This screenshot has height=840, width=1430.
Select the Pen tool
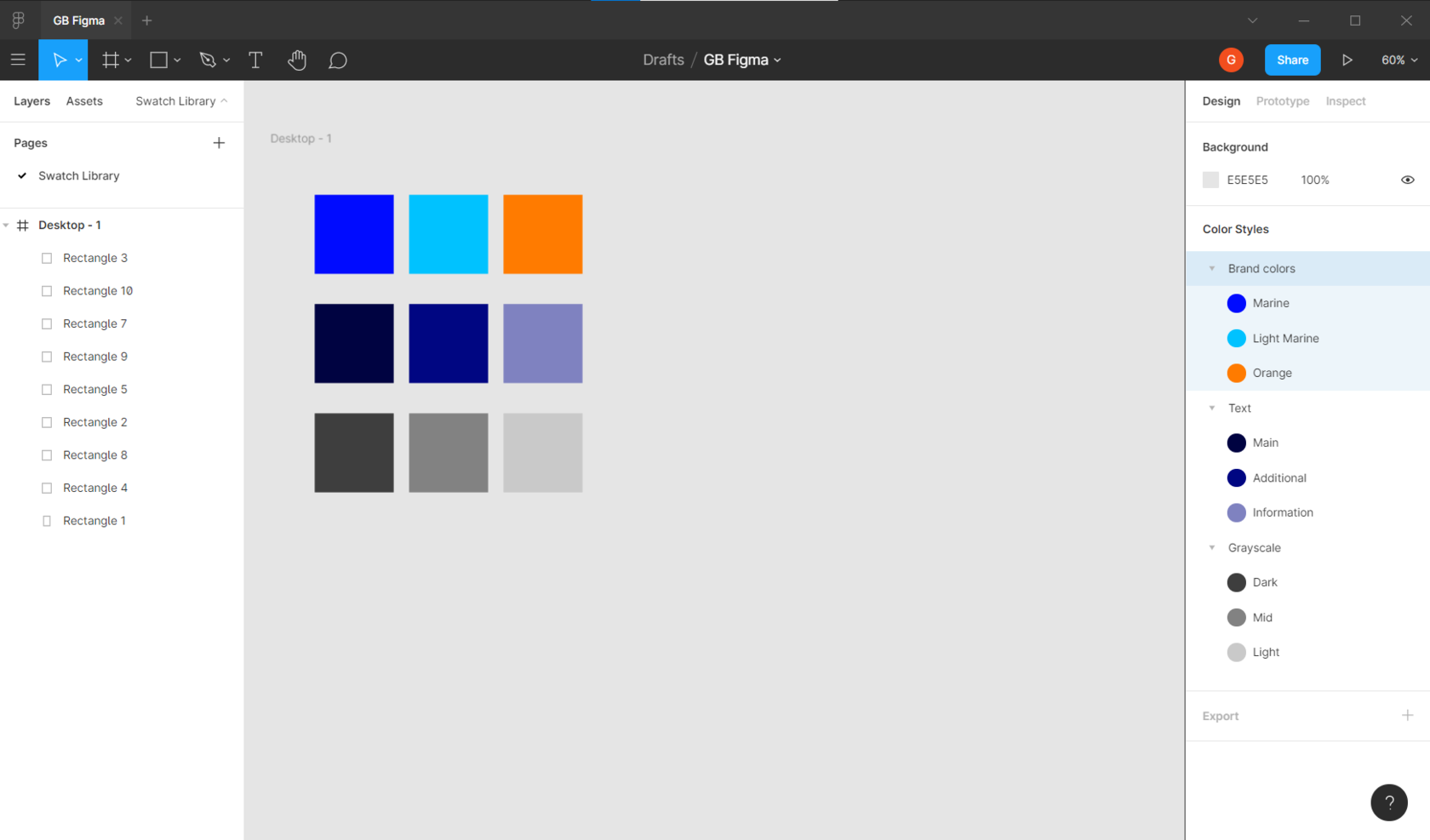pyautogui.click(x=208, y=60)
